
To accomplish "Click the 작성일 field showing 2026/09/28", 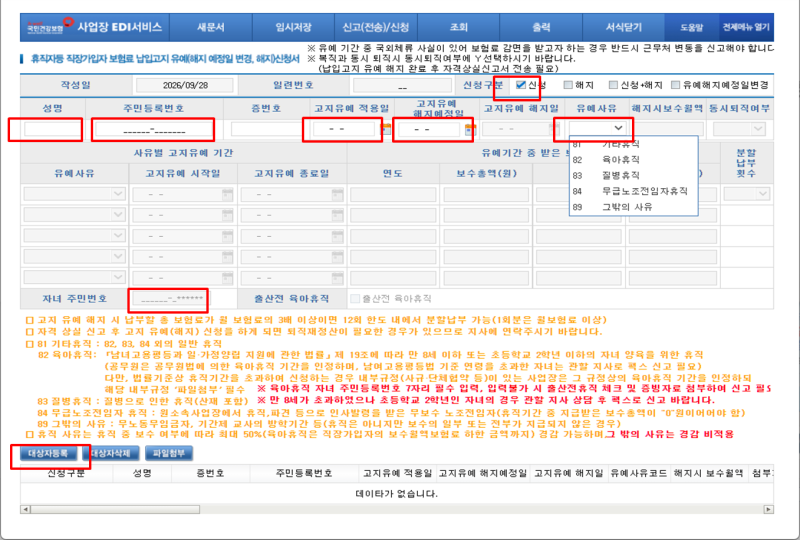I will click(185, 85).
